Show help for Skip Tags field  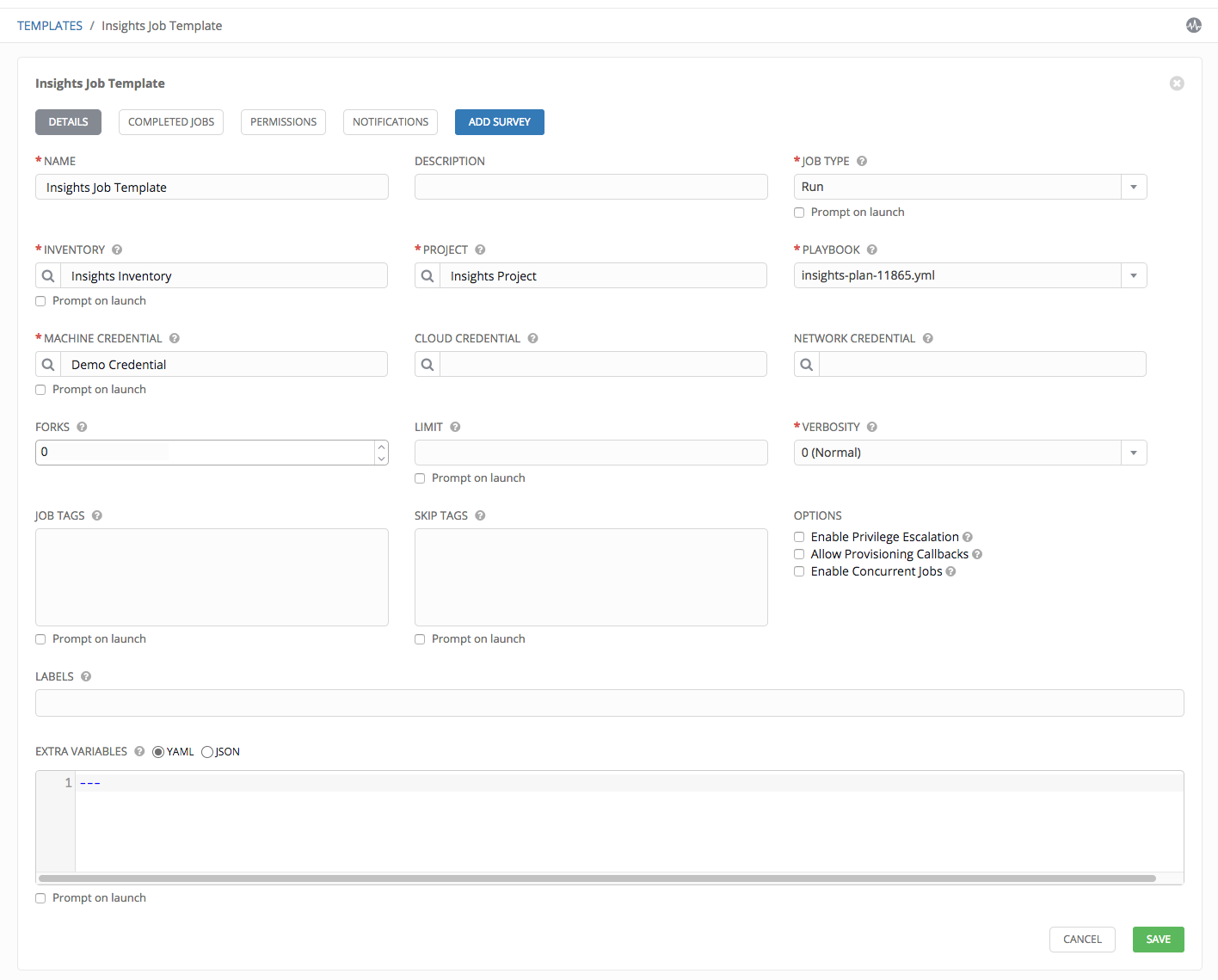pos(480,515)
